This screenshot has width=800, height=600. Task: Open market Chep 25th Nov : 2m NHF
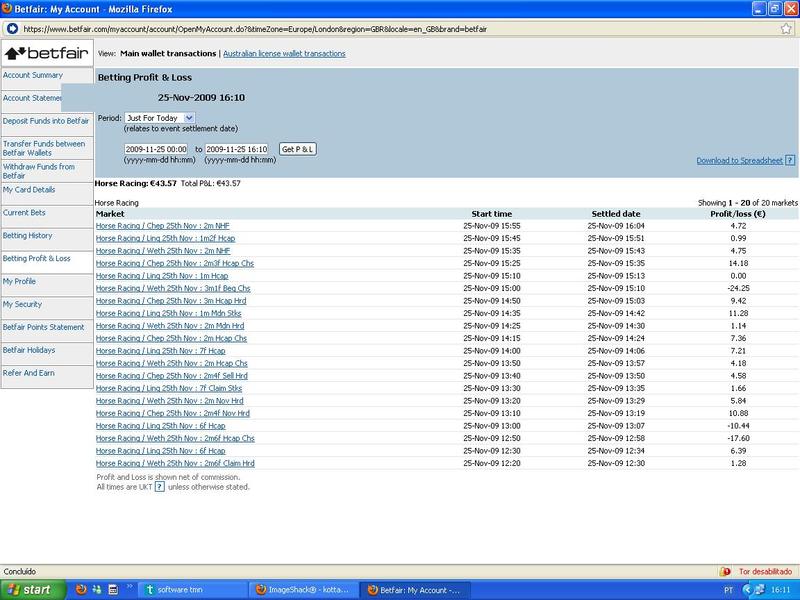162,226
